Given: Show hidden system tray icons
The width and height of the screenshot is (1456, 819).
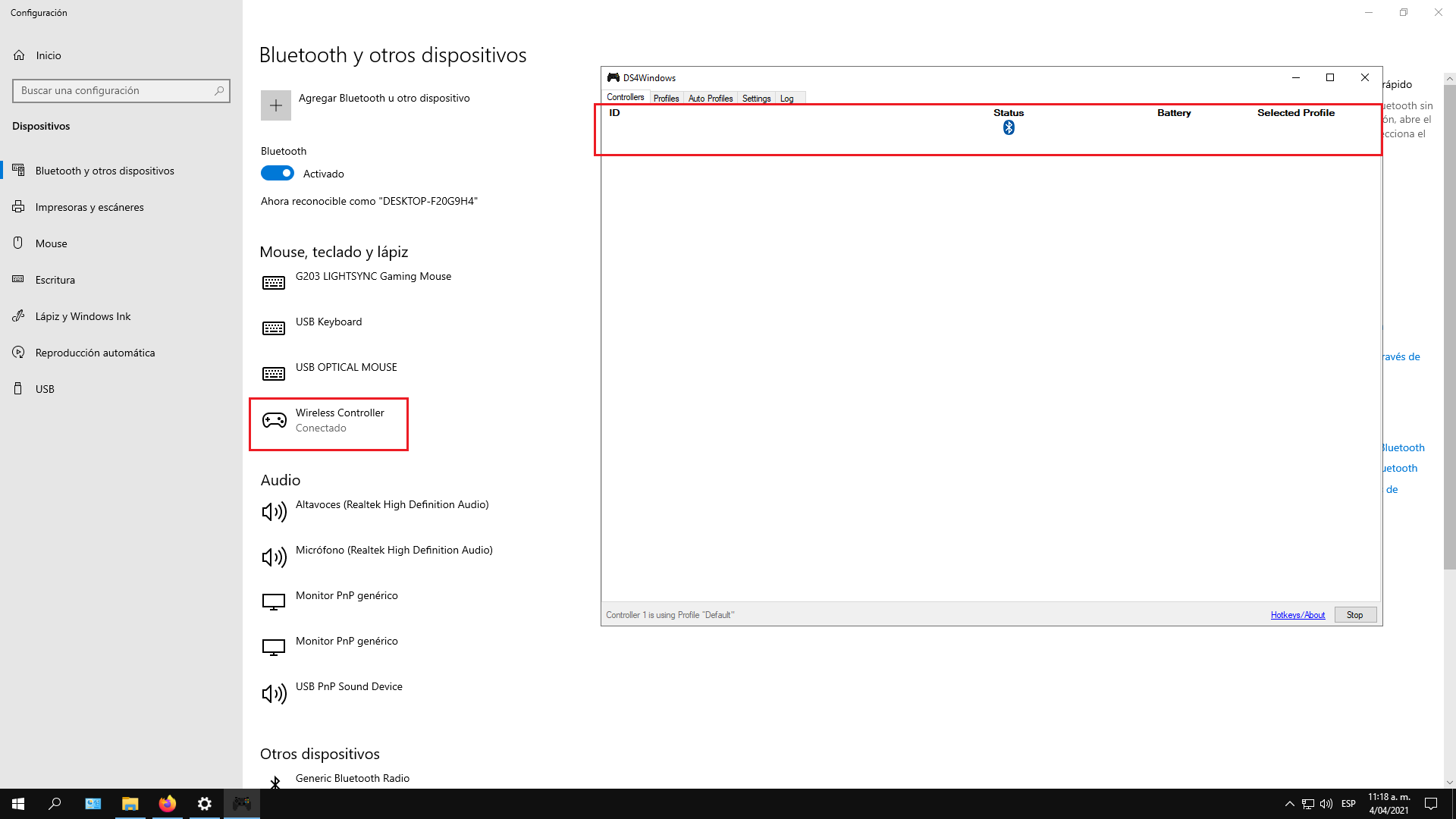Looking at the screenshot, I should point(1289,804).
